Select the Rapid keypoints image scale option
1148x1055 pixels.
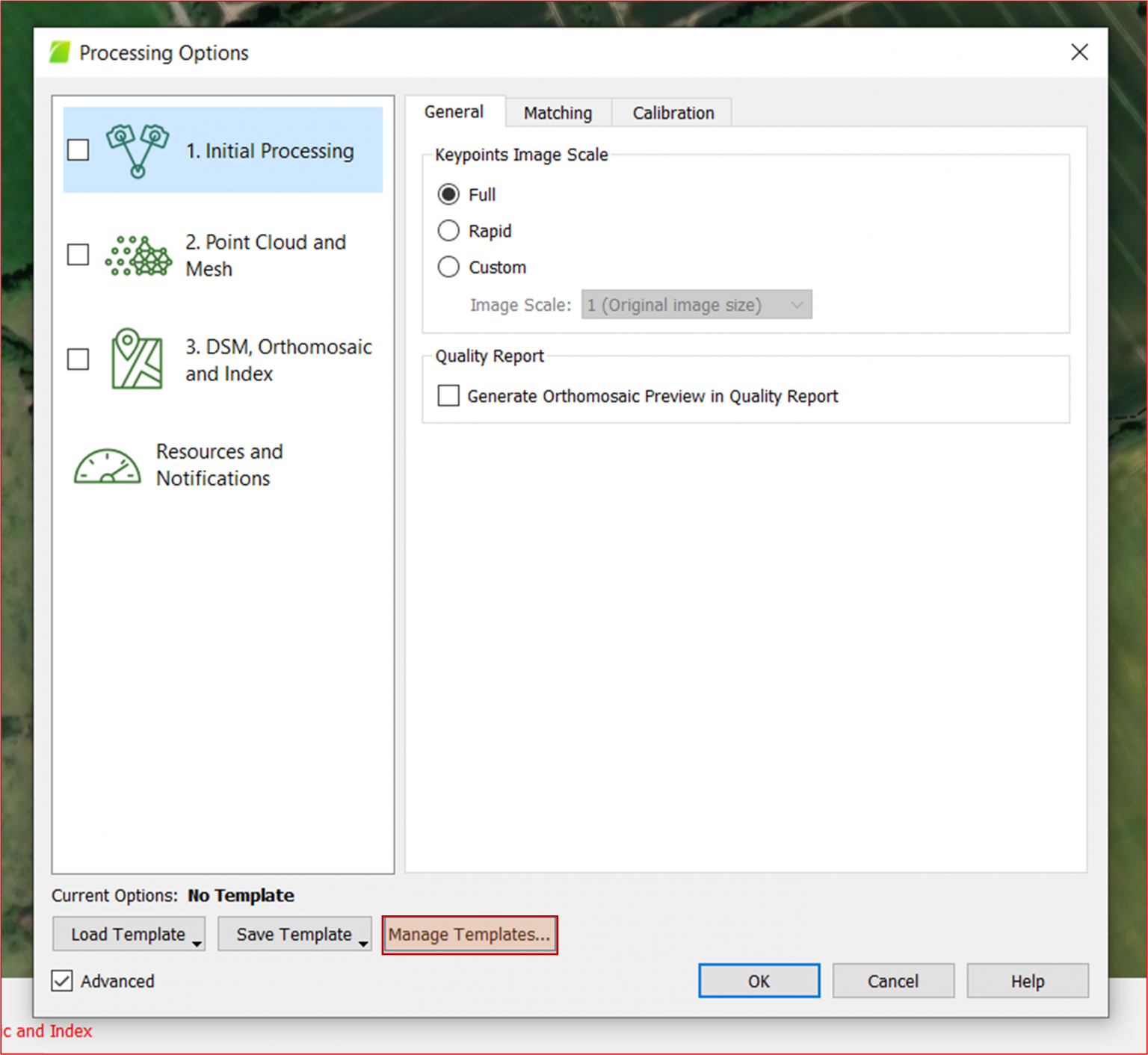[448, 230]
